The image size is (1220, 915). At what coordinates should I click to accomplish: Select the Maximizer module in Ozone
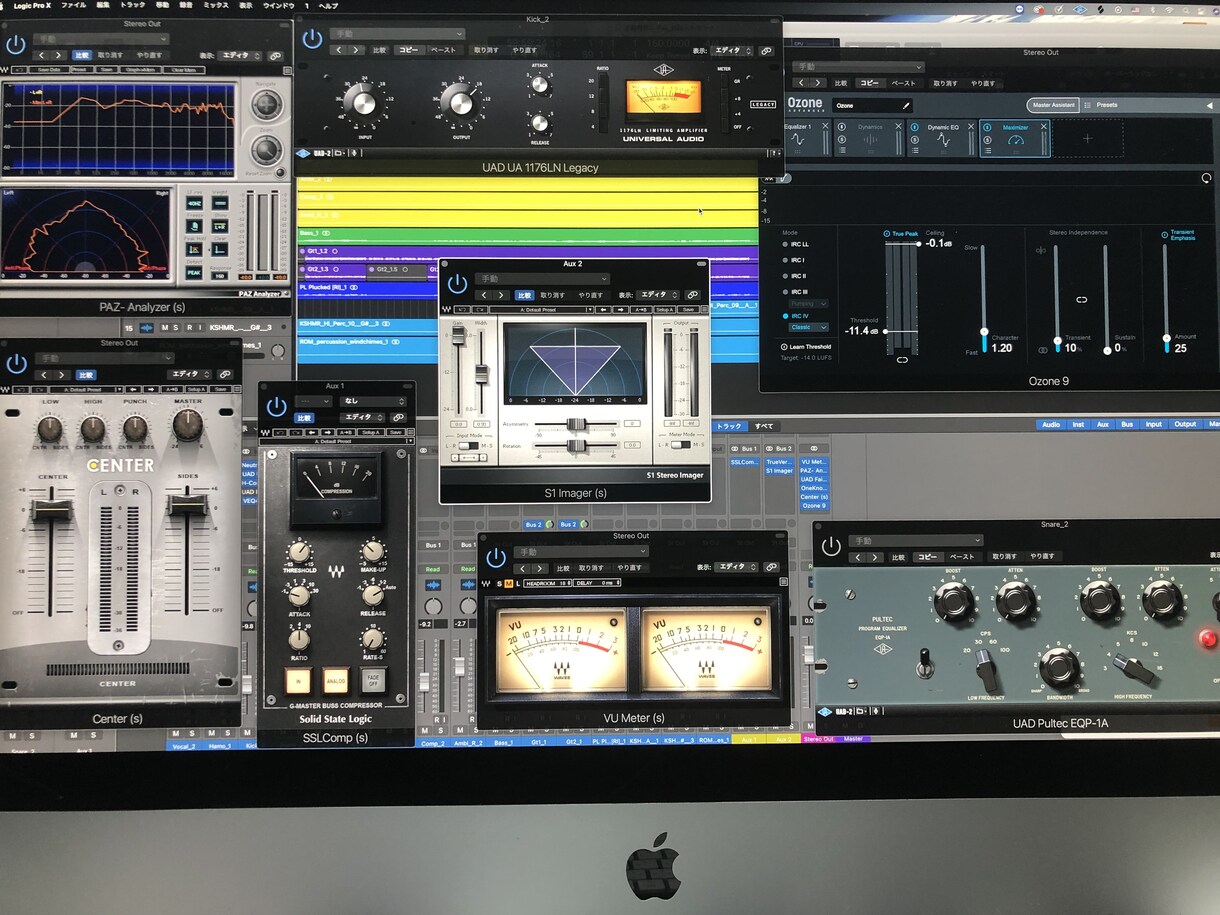tap(1015, 139)
